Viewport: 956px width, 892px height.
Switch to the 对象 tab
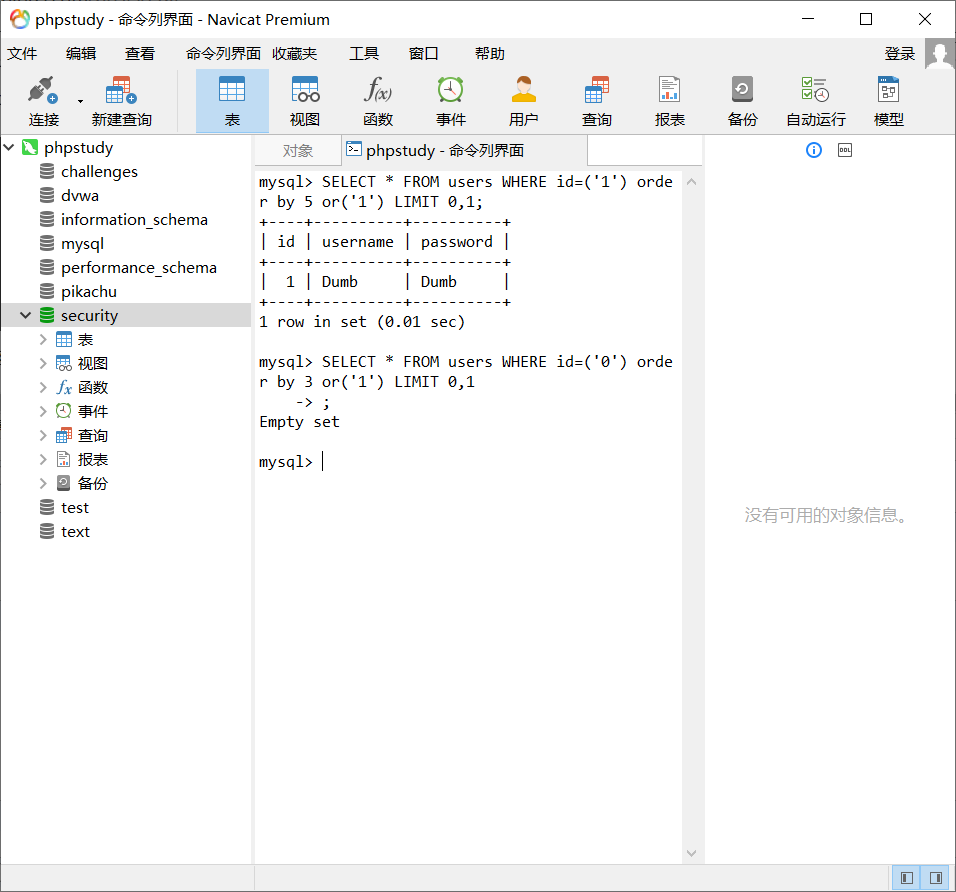(298, 151)
